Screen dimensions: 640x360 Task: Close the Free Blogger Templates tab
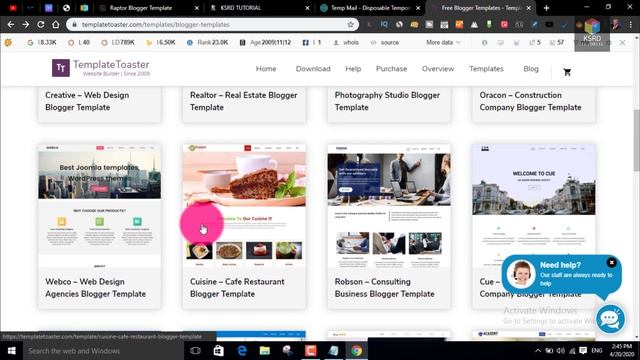pyautogui.click(x=529, y=8)
